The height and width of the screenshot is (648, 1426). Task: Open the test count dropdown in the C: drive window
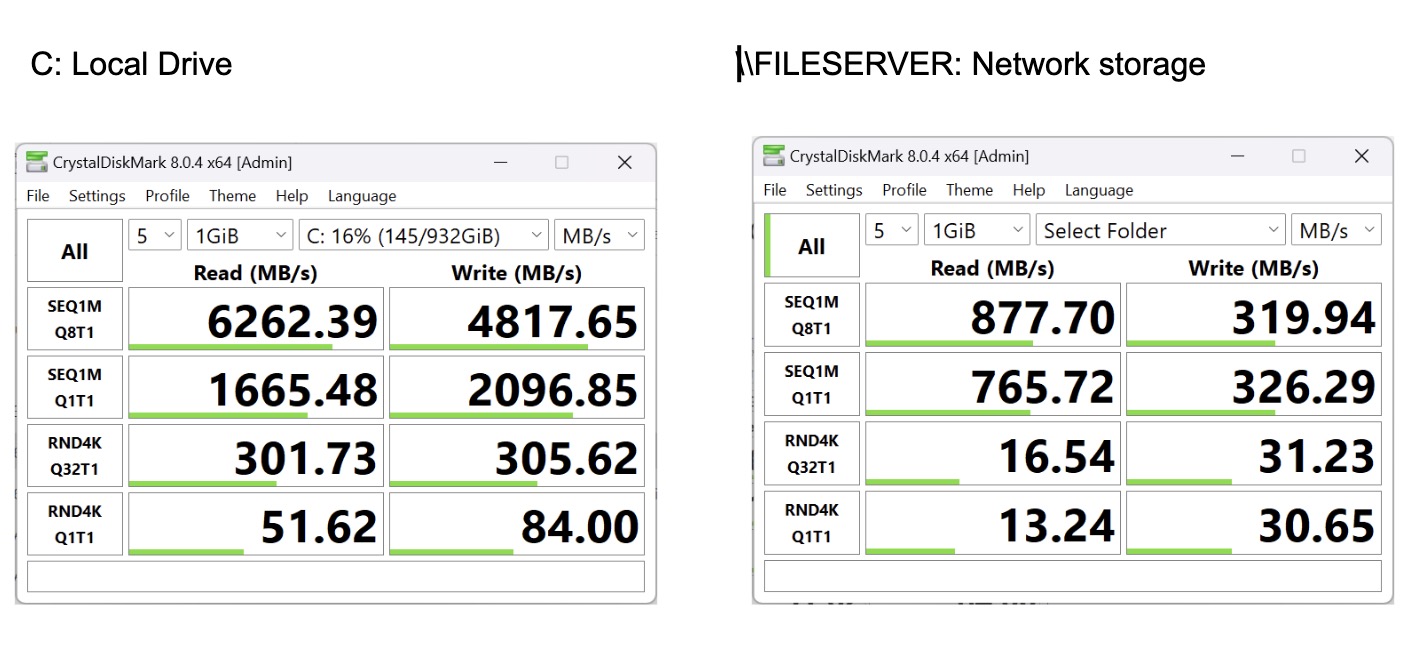point(155,236)
